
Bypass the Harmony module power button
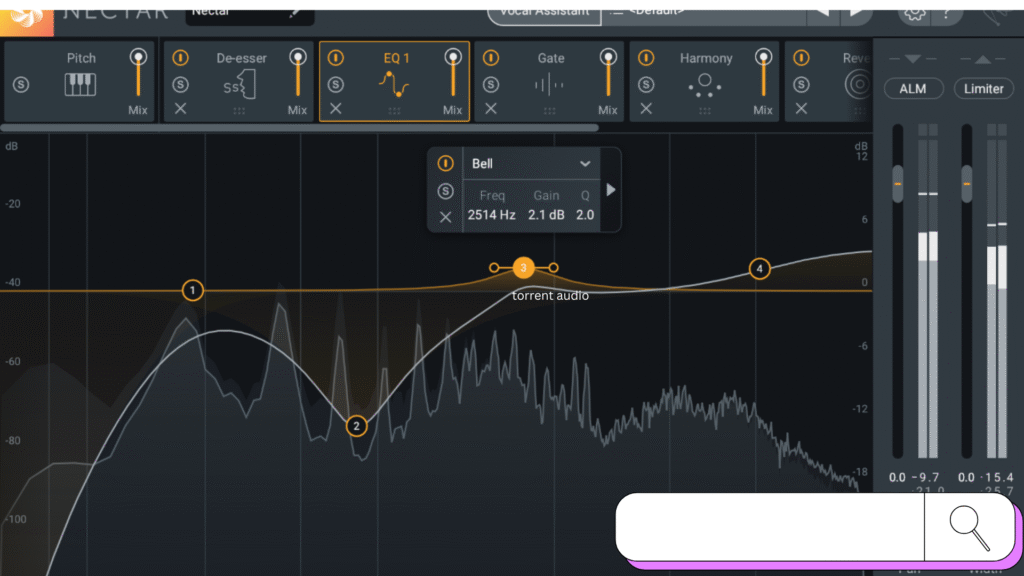pyautogui.click(x=646, y=58)
